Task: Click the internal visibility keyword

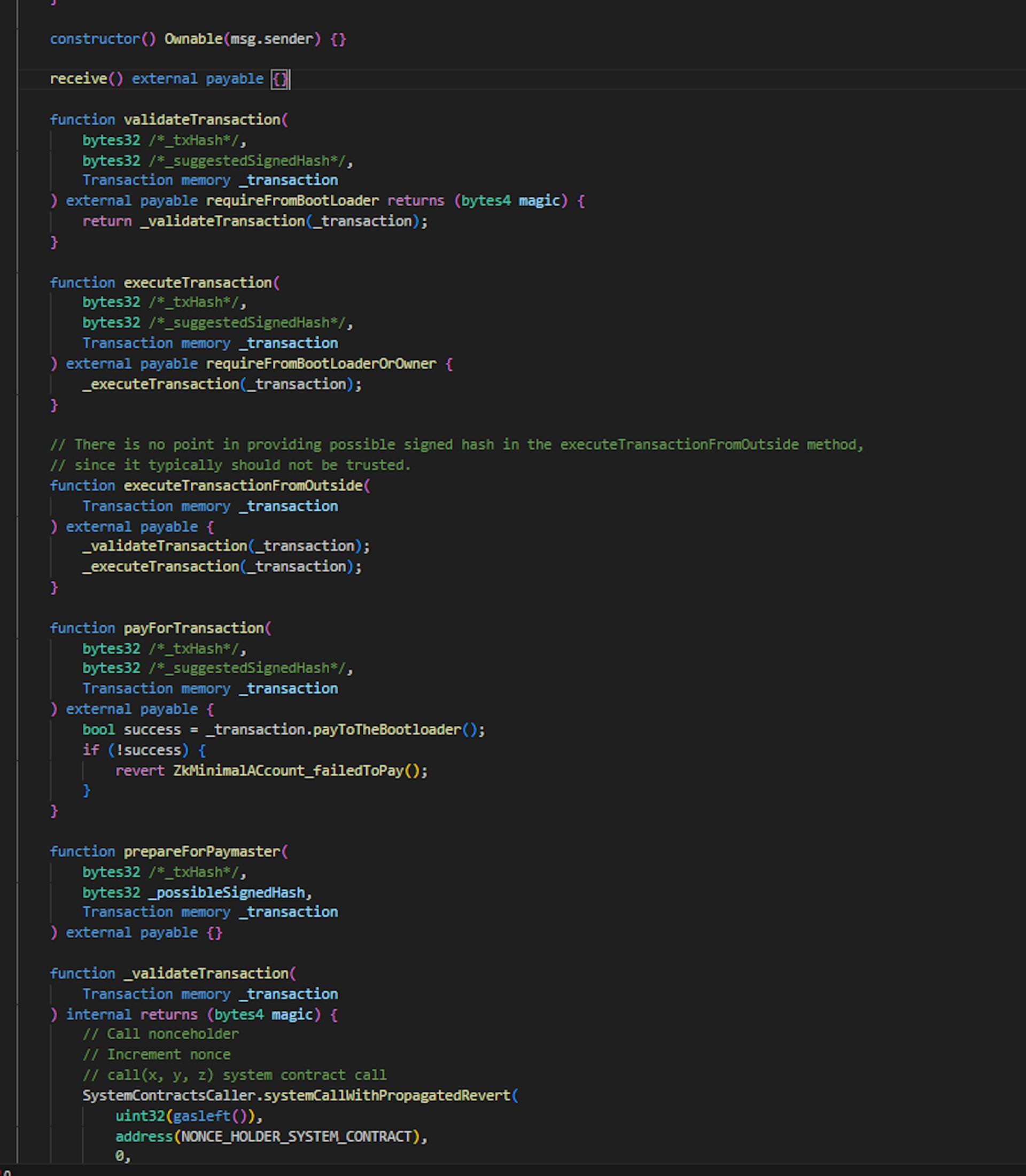Action: 98,1015
